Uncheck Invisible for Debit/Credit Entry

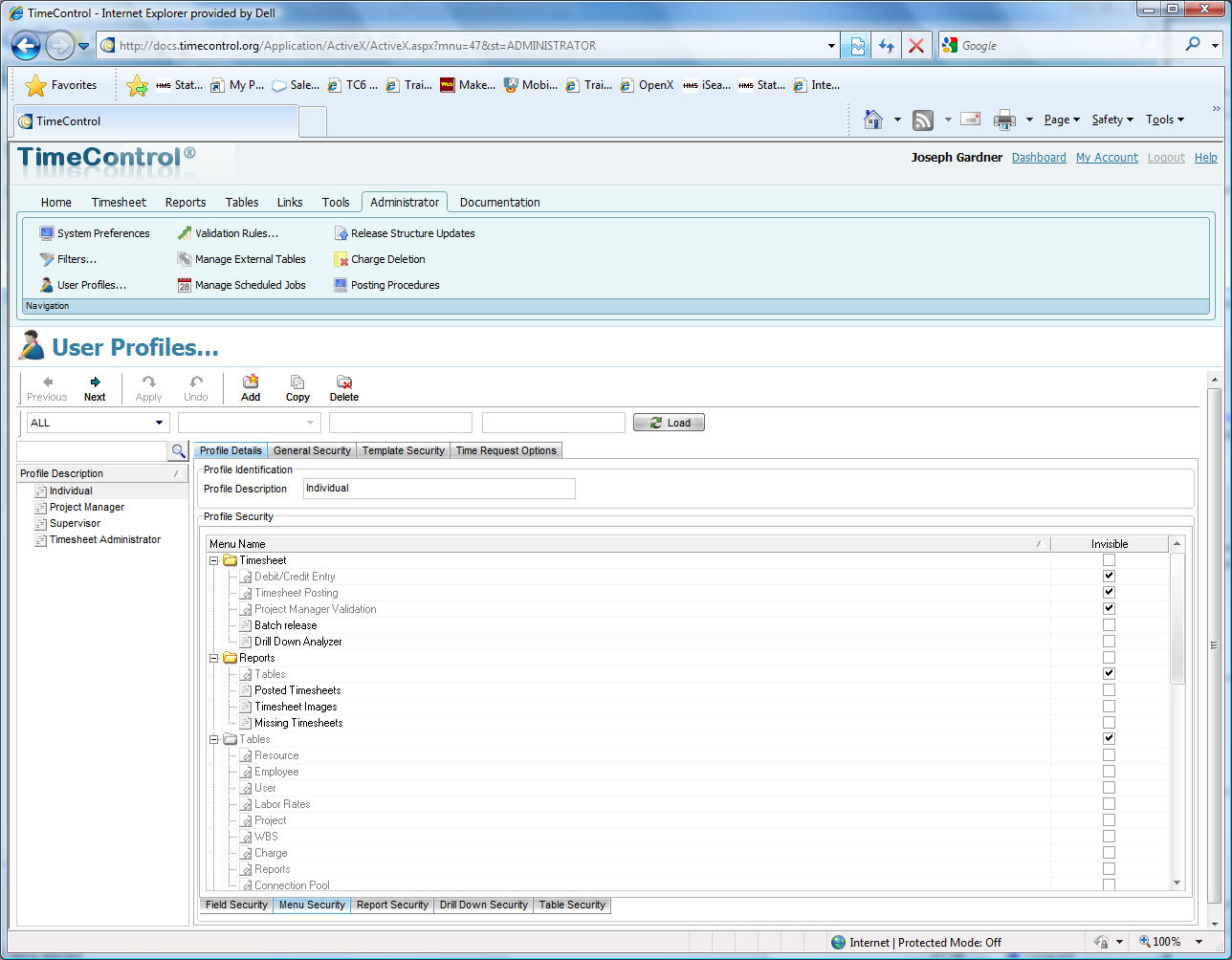point(1109,576)
